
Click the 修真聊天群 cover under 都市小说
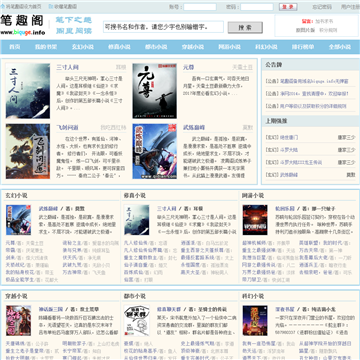(x=137, y=321)
